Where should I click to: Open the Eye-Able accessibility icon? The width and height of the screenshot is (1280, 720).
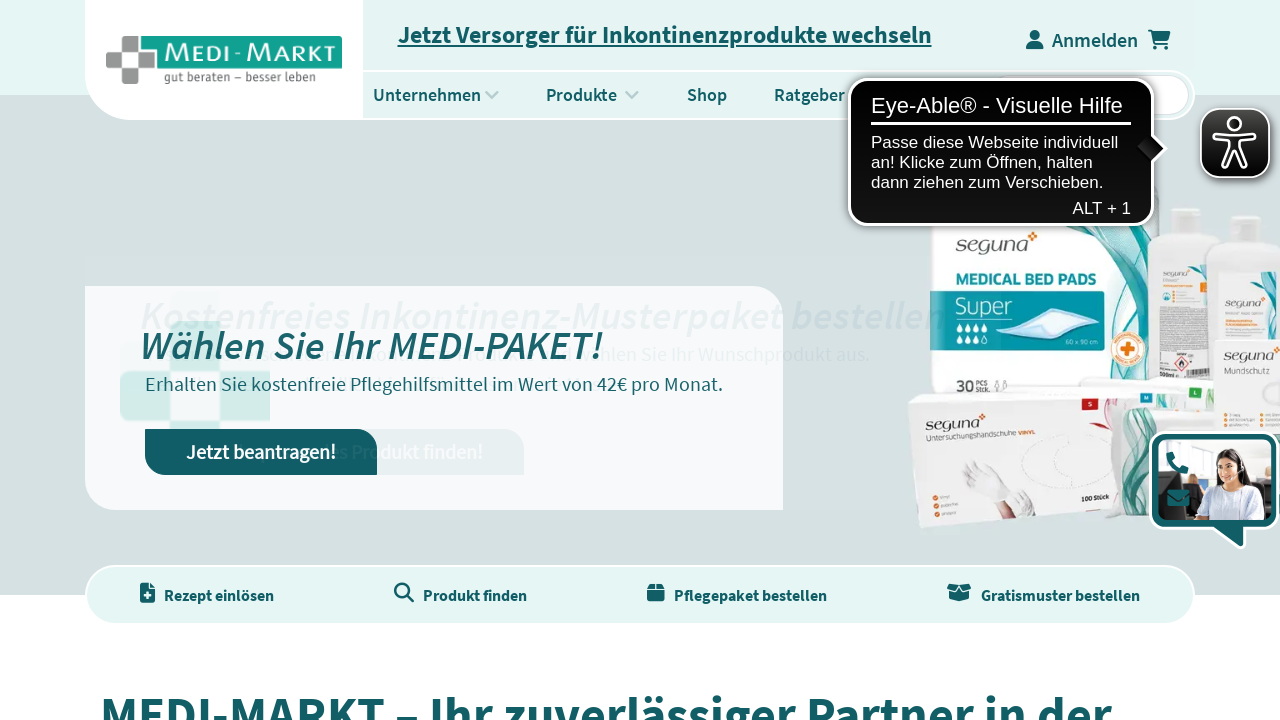[x=1235, y=143]
